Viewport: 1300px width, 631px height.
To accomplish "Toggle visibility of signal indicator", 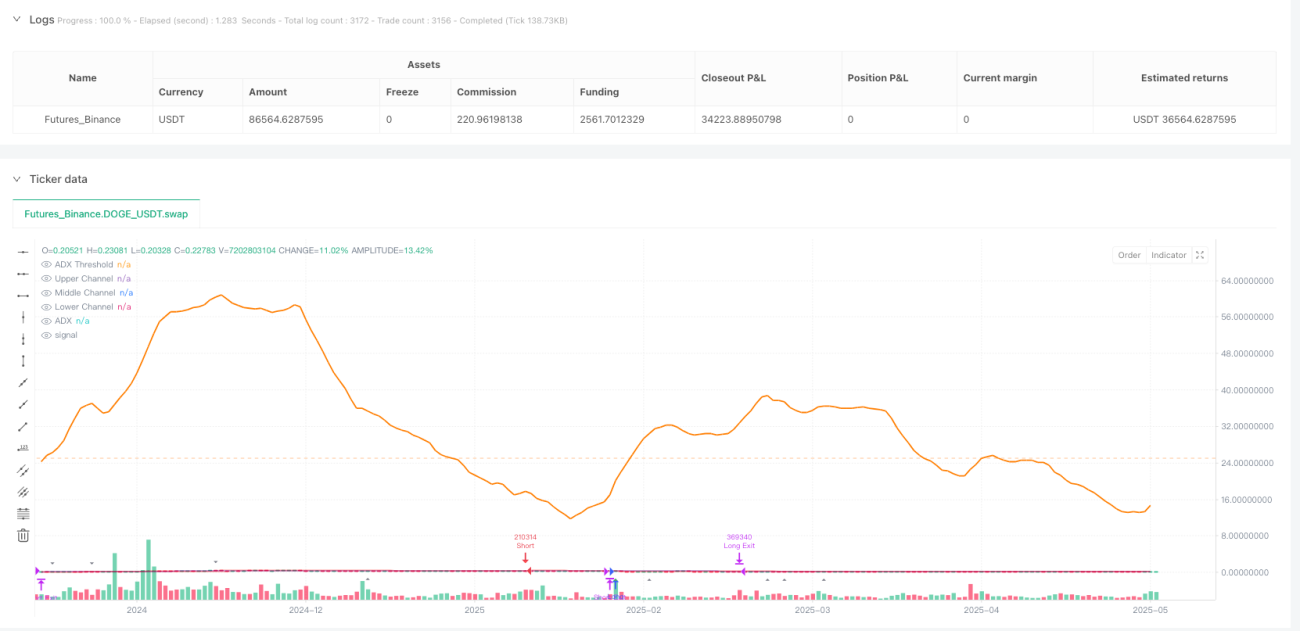I will (x=46, y=334).
